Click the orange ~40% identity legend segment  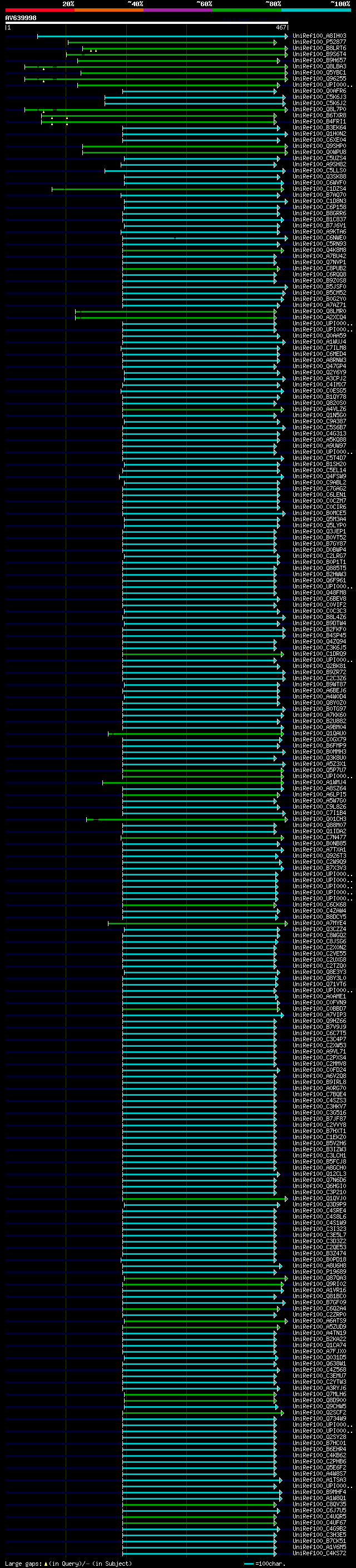coord(109,10)
